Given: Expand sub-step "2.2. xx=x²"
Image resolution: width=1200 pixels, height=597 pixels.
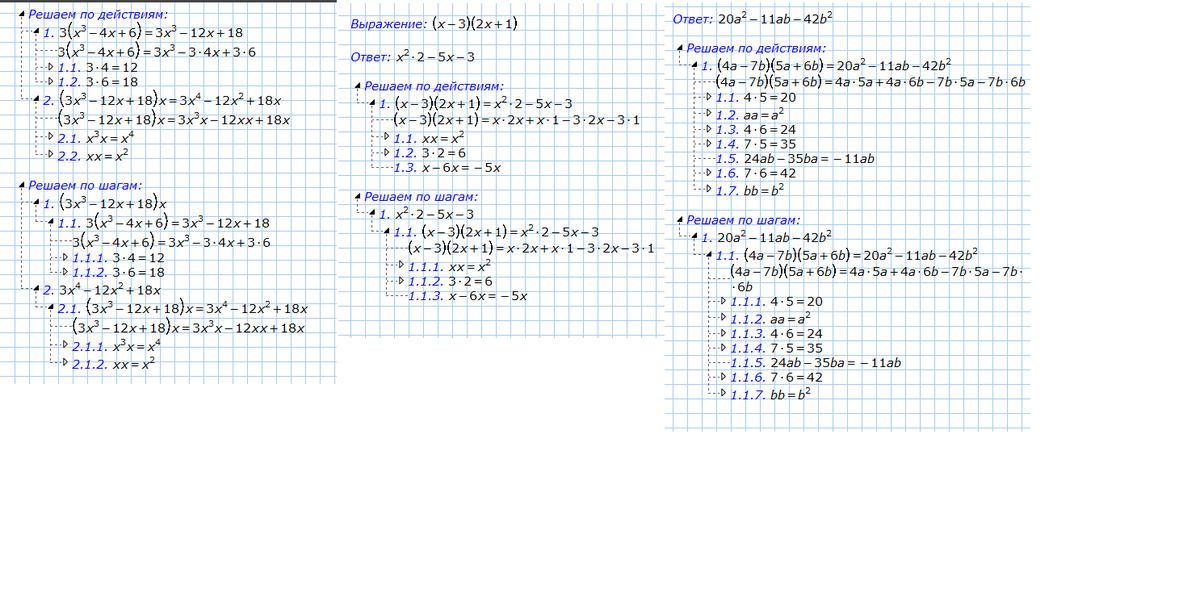Looking at the screenshot, I should (52, 156).
